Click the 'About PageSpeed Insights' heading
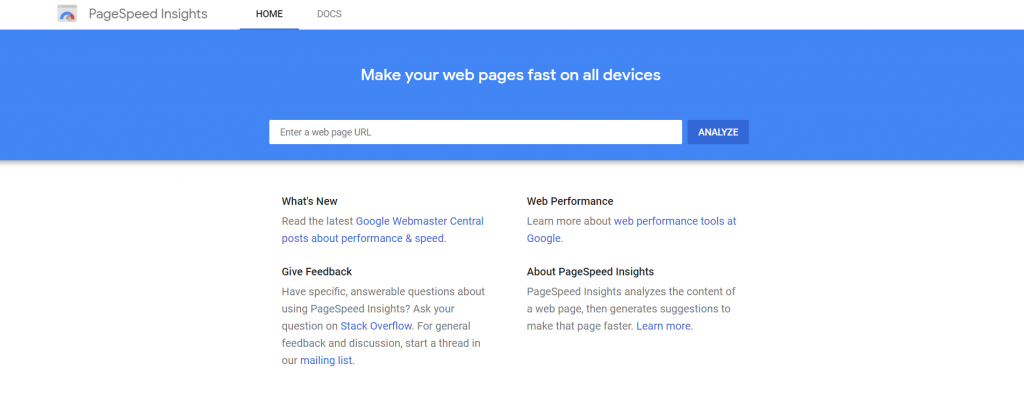The image size is (1024, 399). [590, 271]
